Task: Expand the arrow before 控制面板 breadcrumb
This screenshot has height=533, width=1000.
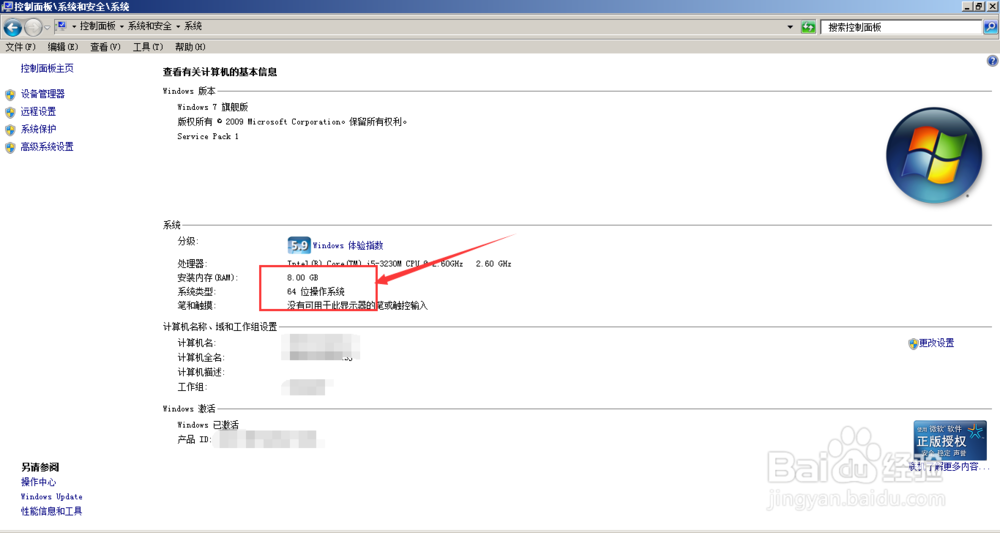Action: (x=74, y=27)
